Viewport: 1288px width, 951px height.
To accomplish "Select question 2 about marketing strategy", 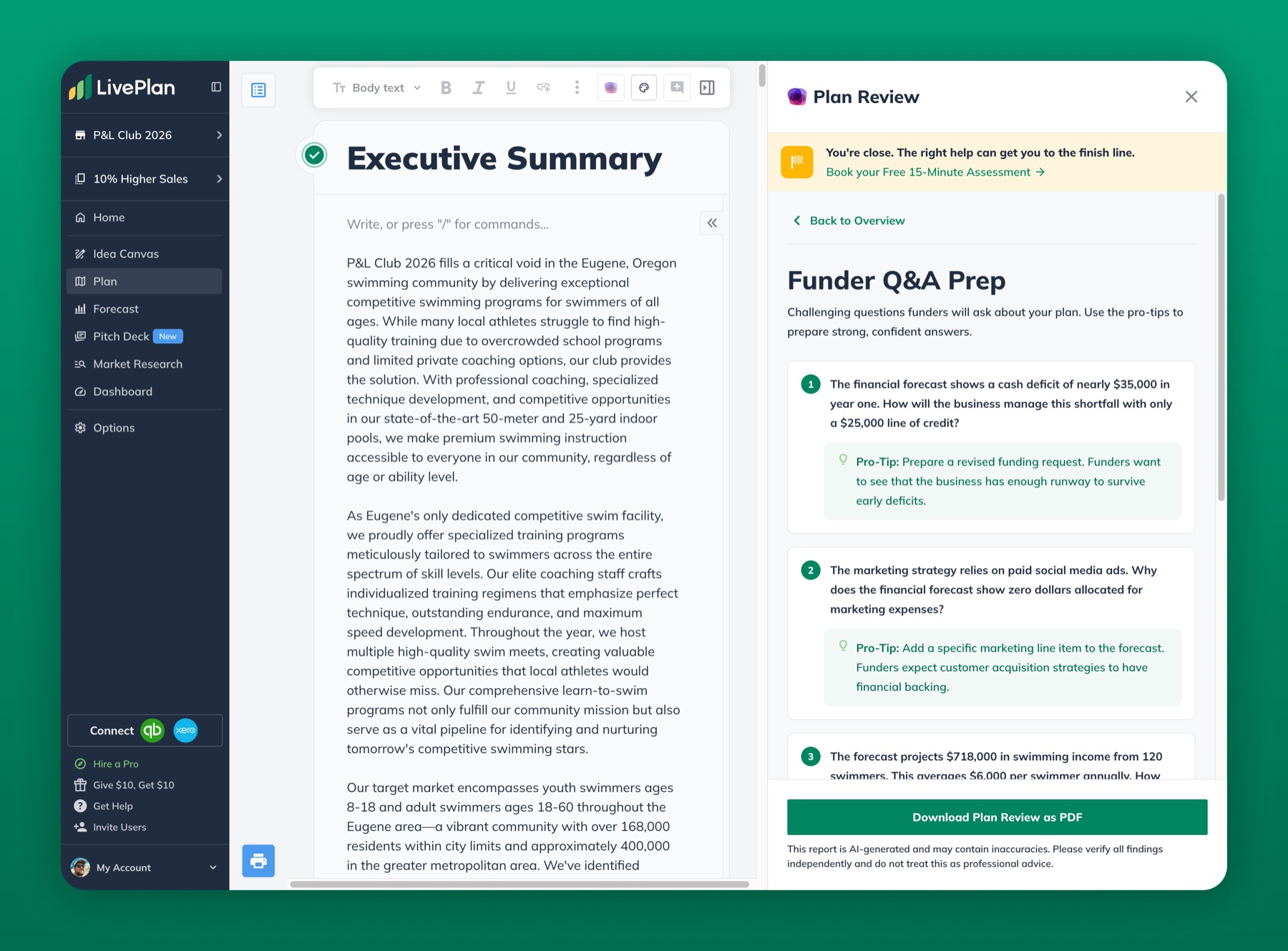I will click(x=992, y=633).
